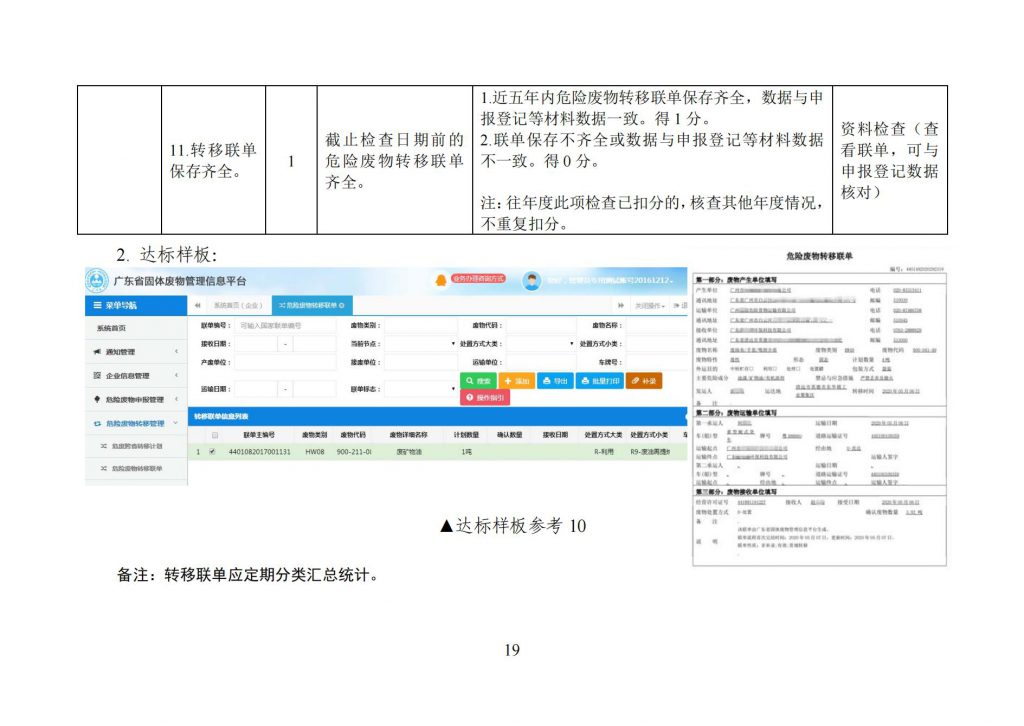The width and height of the screenshot is (1024, 726).
Task: Click the 危险废物申报管理 icon
Action: (x=97, y=399)
